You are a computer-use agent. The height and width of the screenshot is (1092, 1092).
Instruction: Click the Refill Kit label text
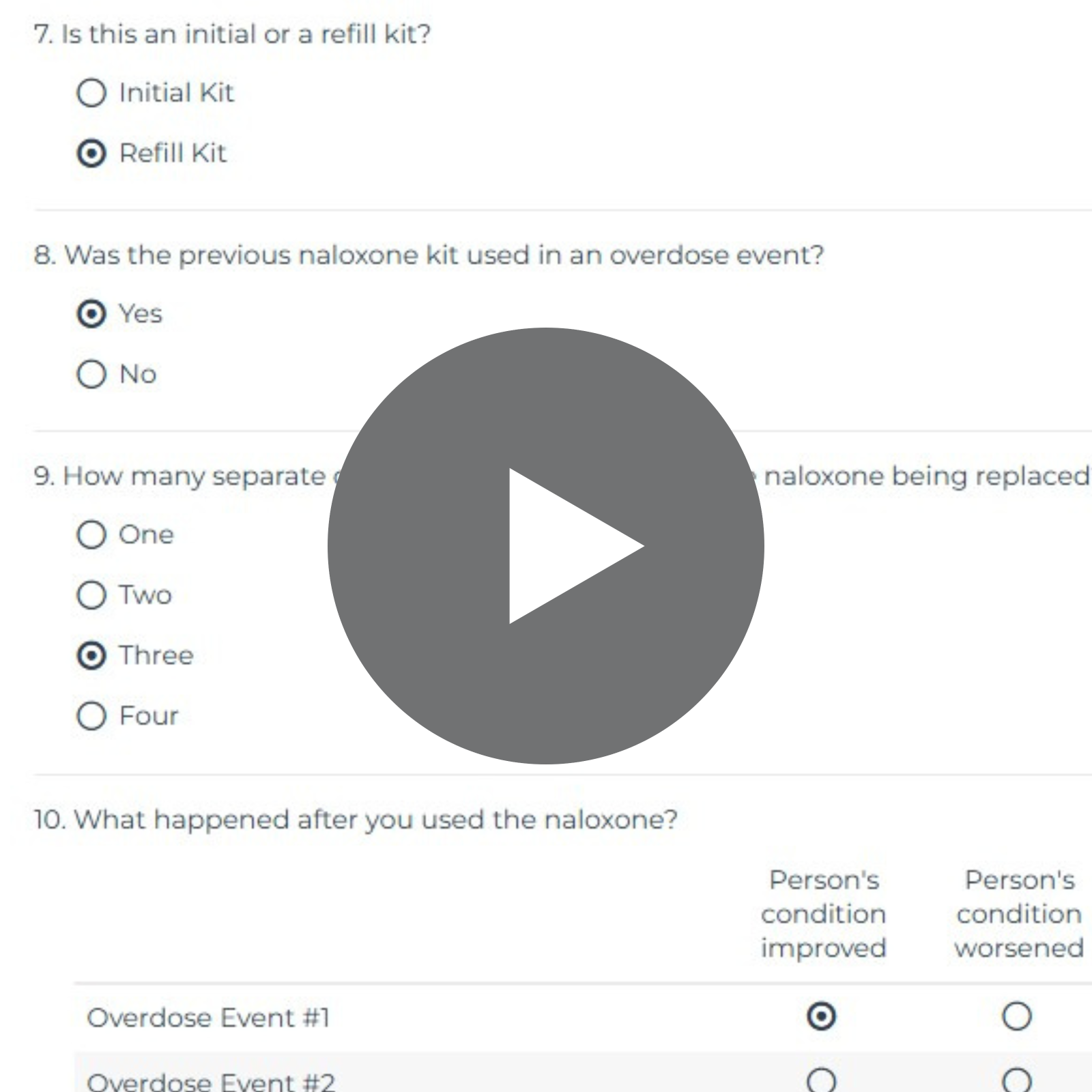pos(173,153)
